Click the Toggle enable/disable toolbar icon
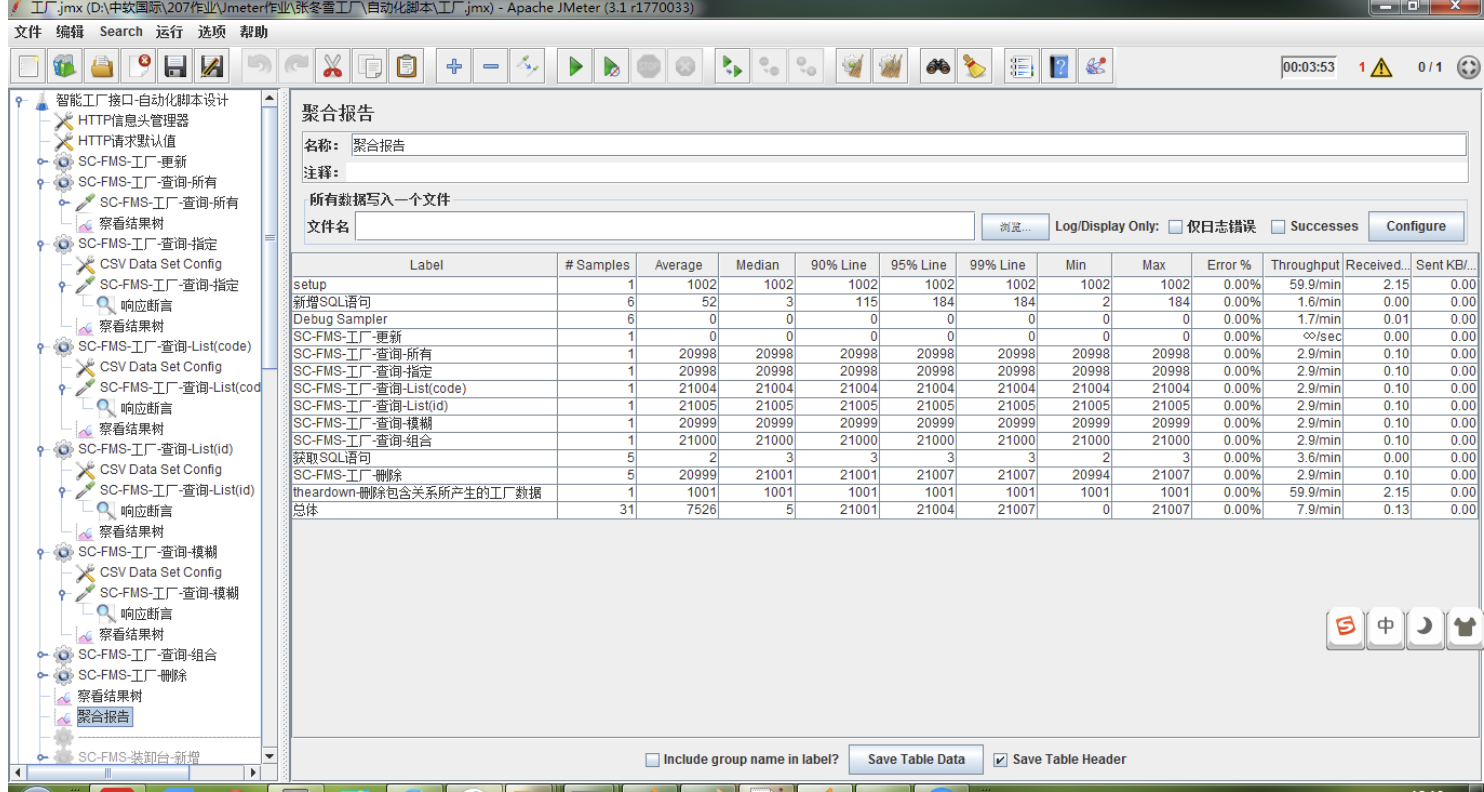This screenshot has height=792, width=1484. coord(527,67)
